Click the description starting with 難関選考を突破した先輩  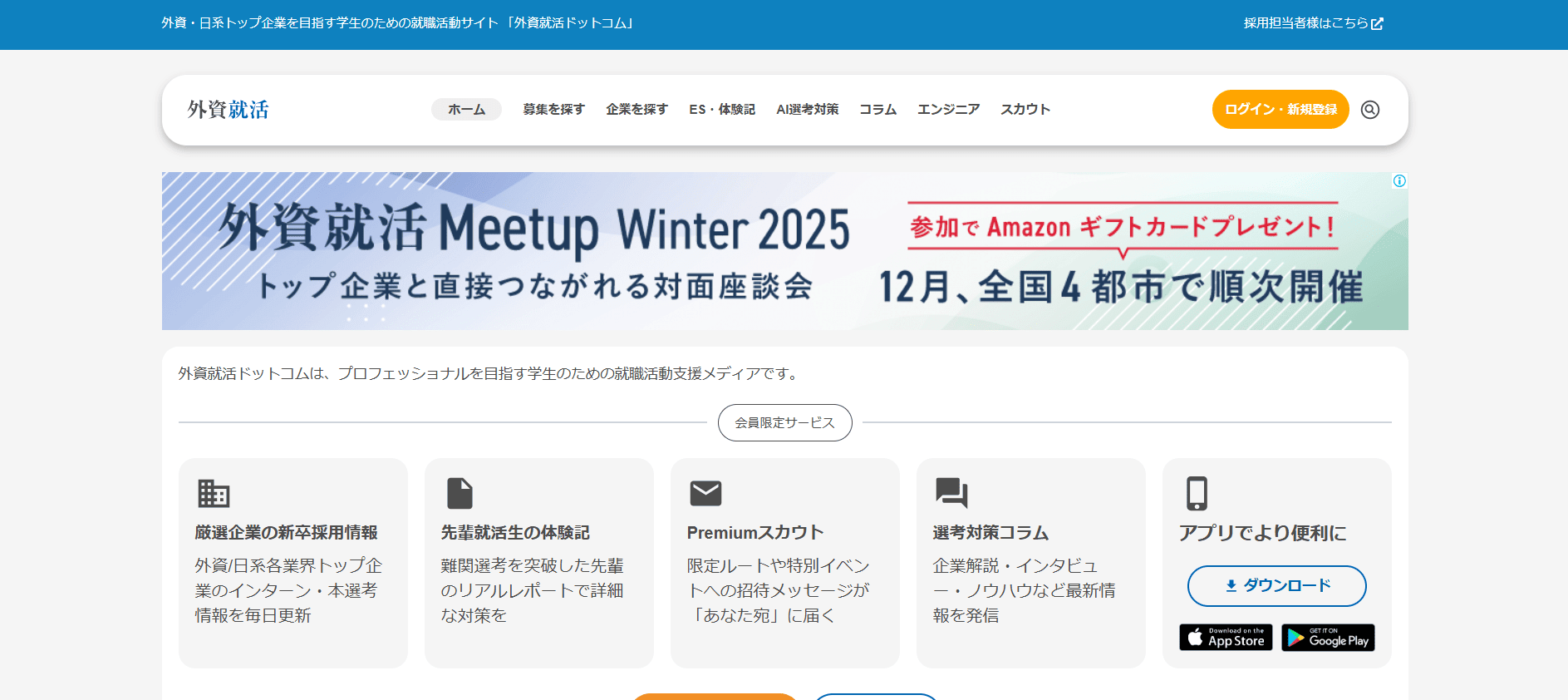[x=533, y=590]
